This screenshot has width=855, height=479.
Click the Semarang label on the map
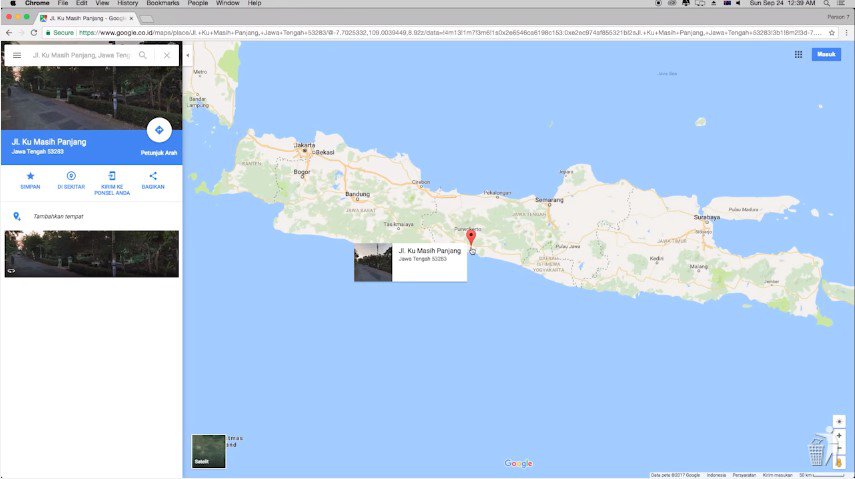549,200
